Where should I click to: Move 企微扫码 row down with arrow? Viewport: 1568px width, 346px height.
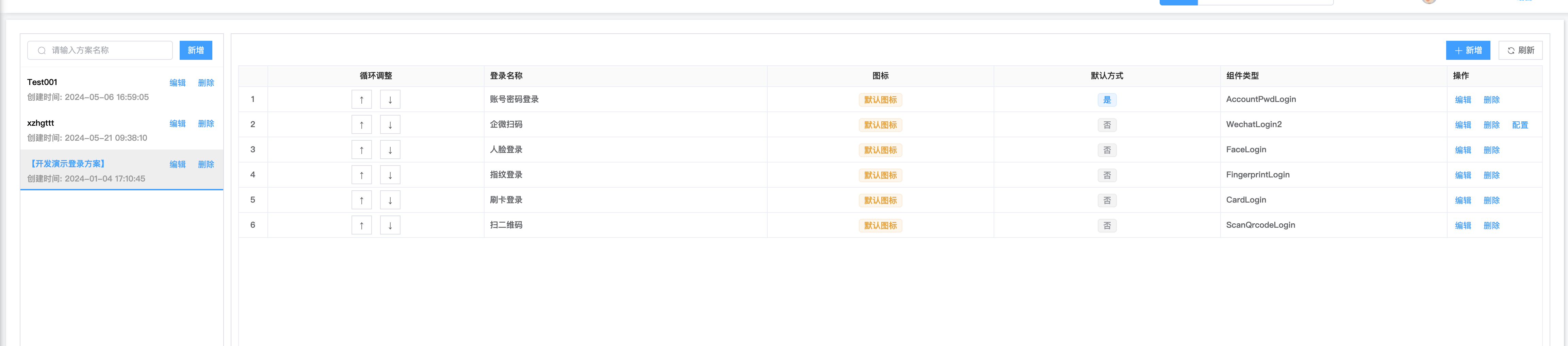click(x=390, y=125)
